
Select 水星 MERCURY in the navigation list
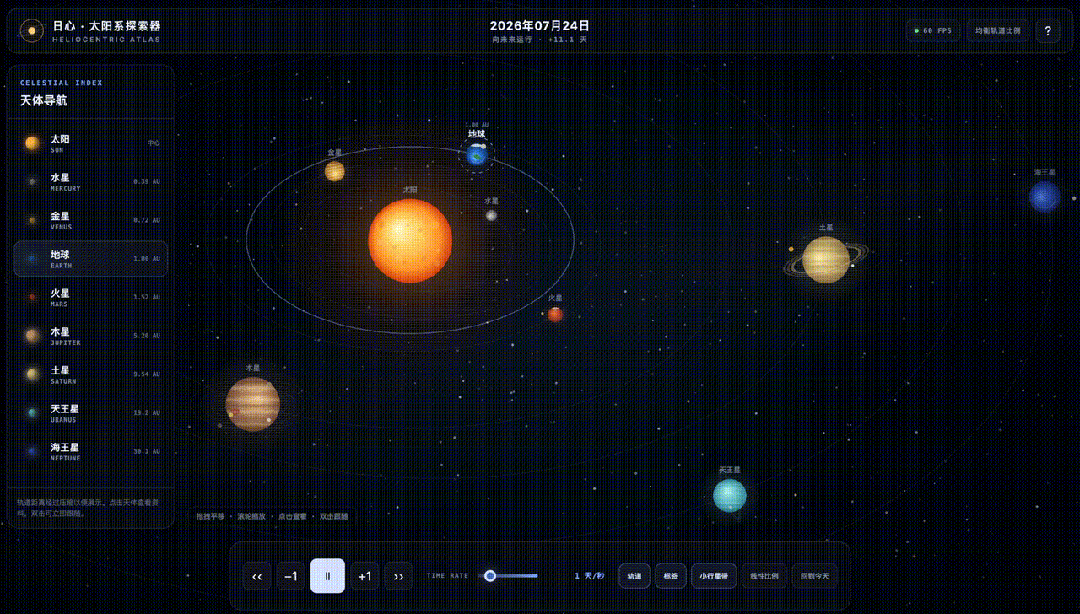90,182
